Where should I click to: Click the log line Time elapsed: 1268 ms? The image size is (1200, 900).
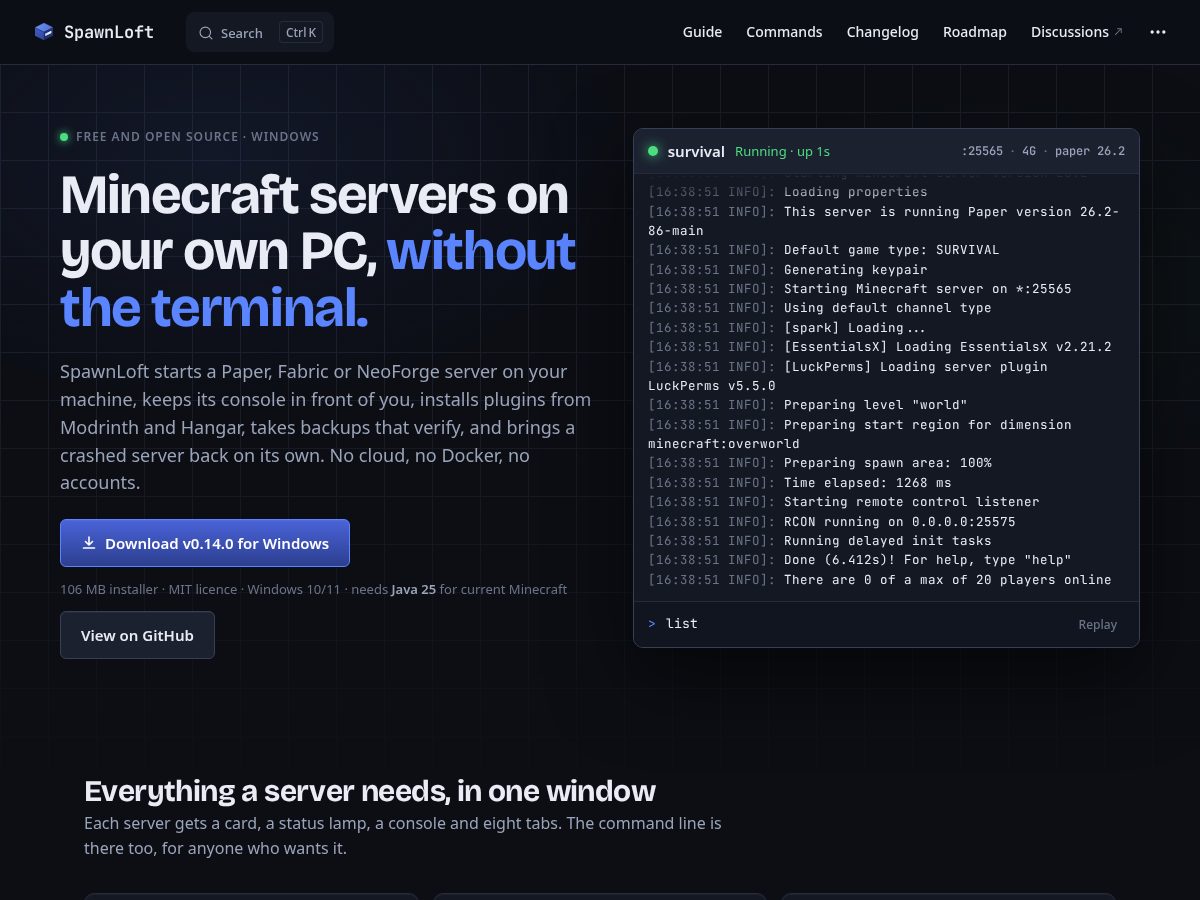click(800, 482)
